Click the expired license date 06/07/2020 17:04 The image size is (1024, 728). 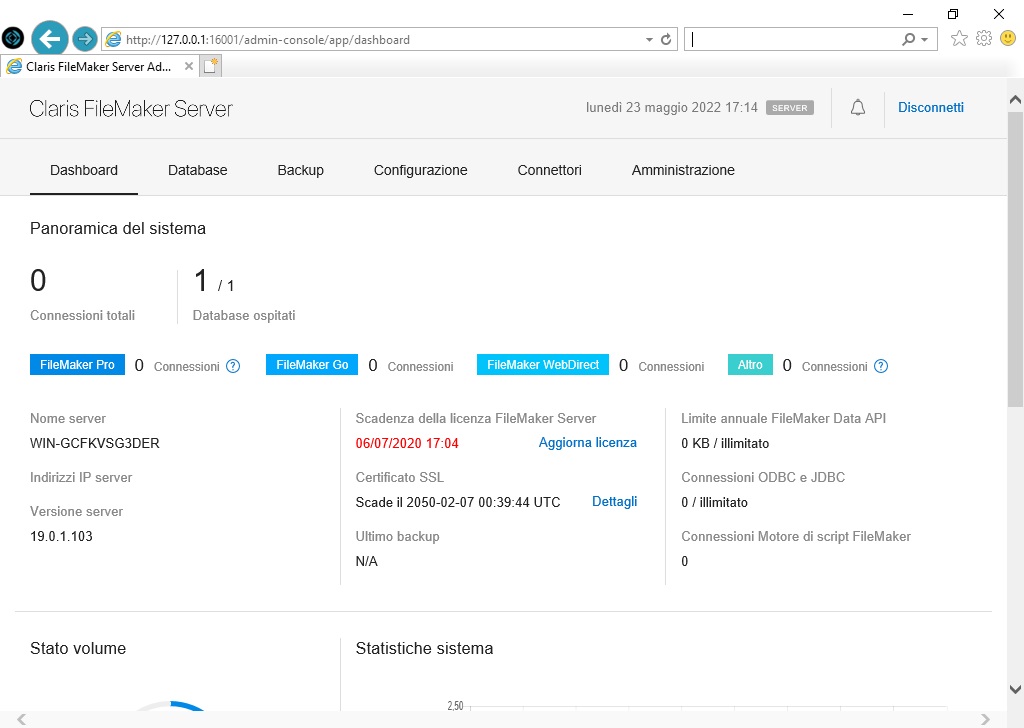(x=407, y=443)
